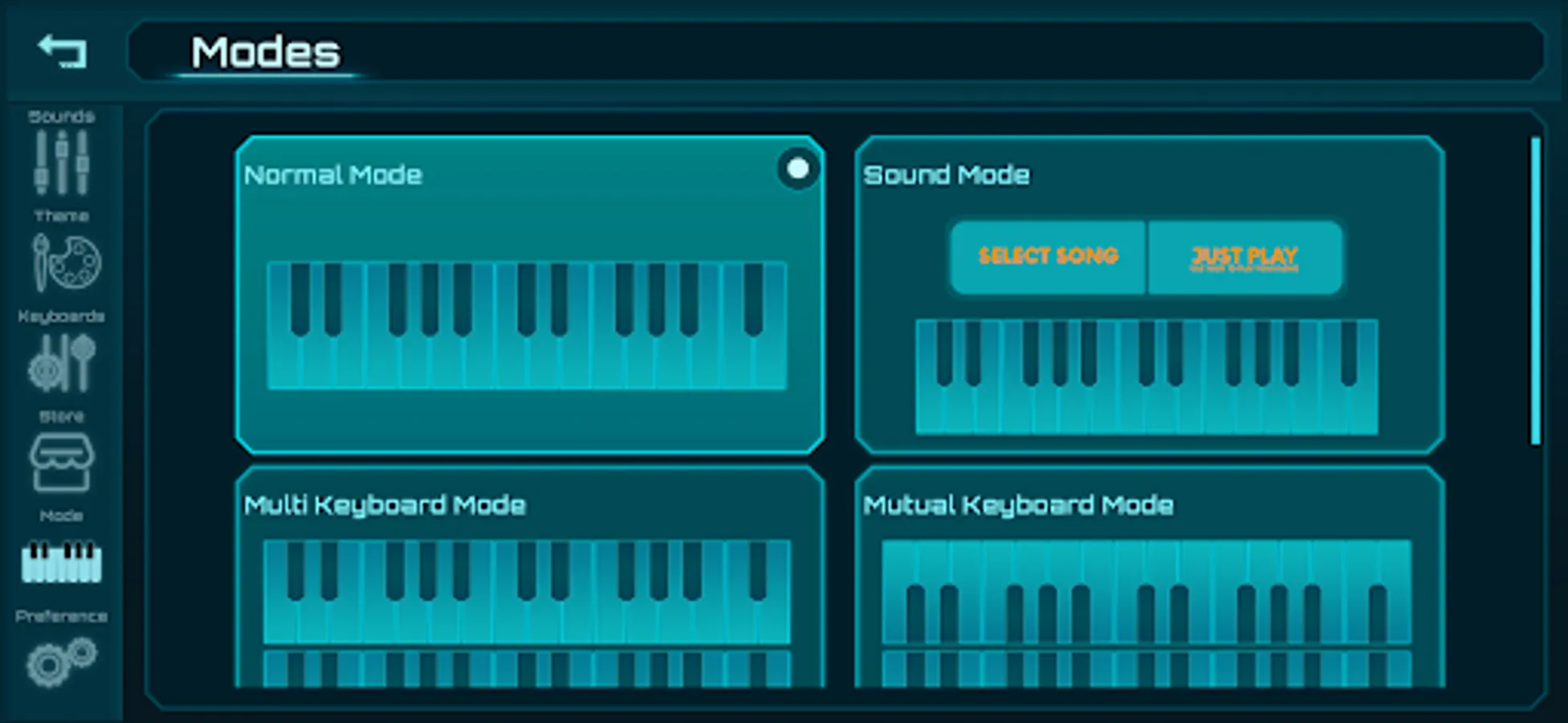Go back using the back arrow icon
Screen dimensions: 1568x723
click(x=60, y=51)
